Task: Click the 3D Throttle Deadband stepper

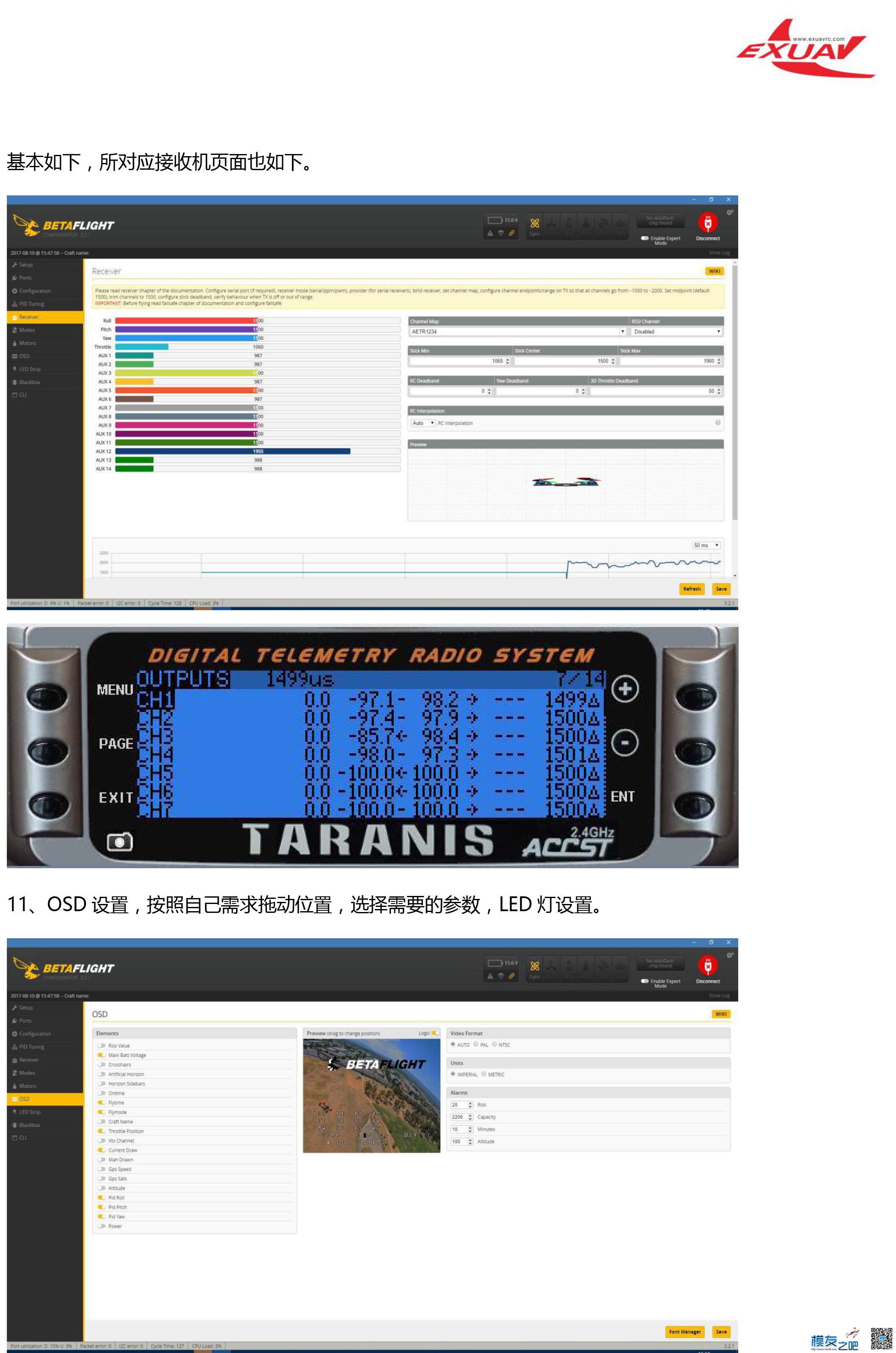Action: point(719,391)
